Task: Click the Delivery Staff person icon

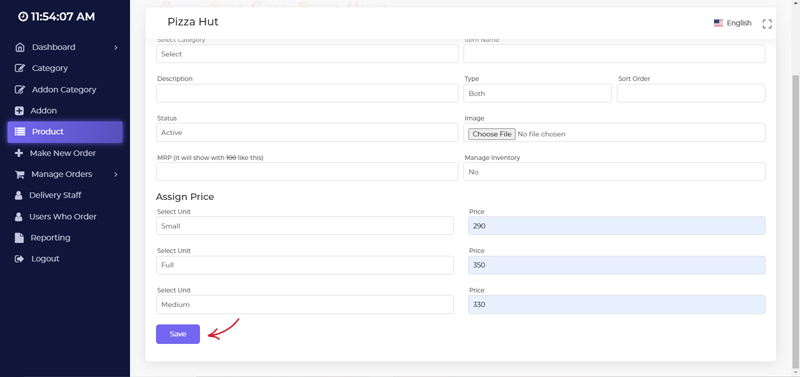Action: pos(19,195)
